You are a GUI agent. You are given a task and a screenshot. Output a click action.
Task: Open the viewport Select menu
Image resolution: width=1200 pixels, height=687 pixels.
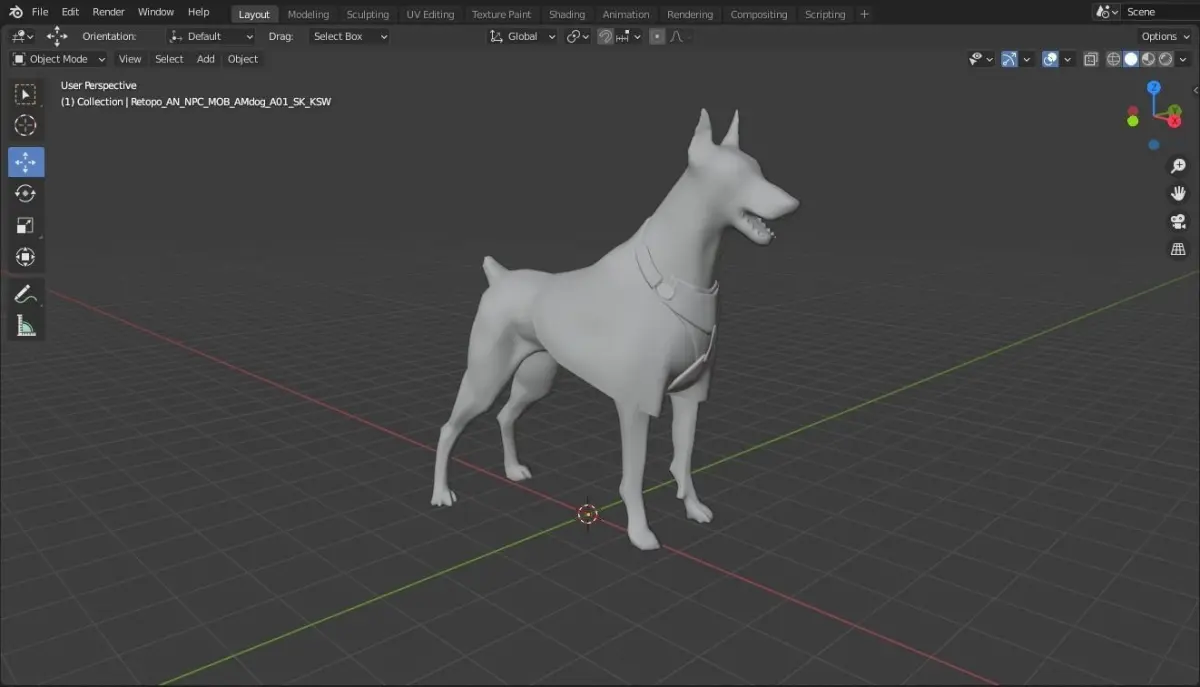tap(169, 59)
